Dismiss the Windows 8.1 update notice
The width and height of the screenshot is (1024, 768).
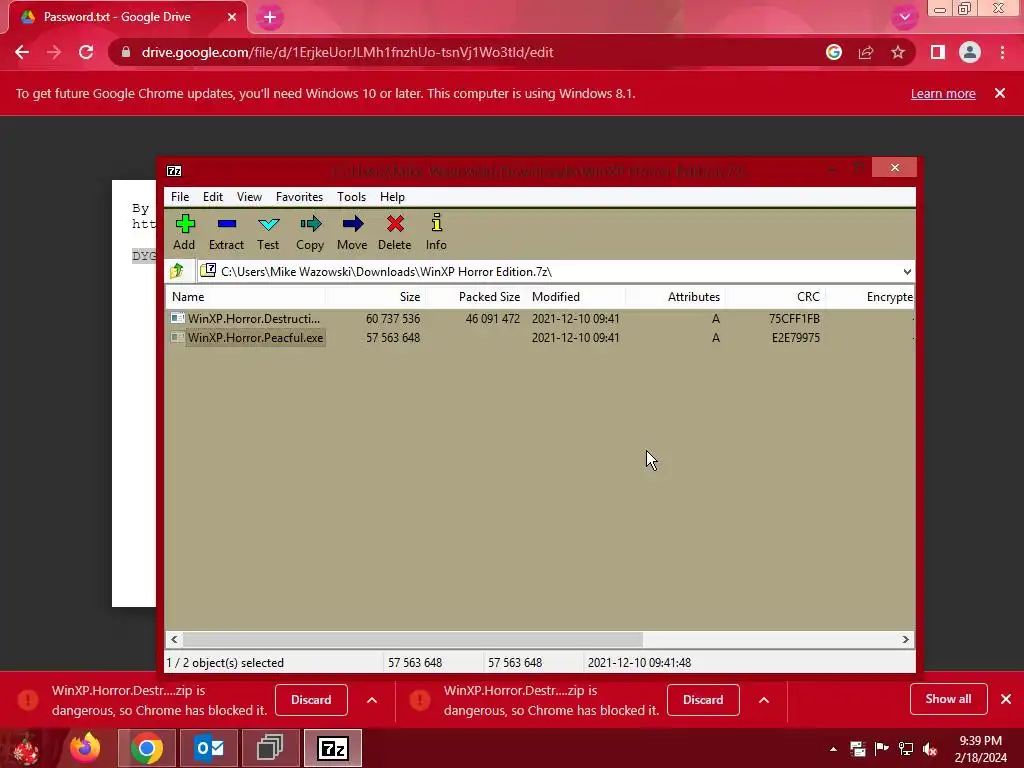click(x=1000, y=93)
